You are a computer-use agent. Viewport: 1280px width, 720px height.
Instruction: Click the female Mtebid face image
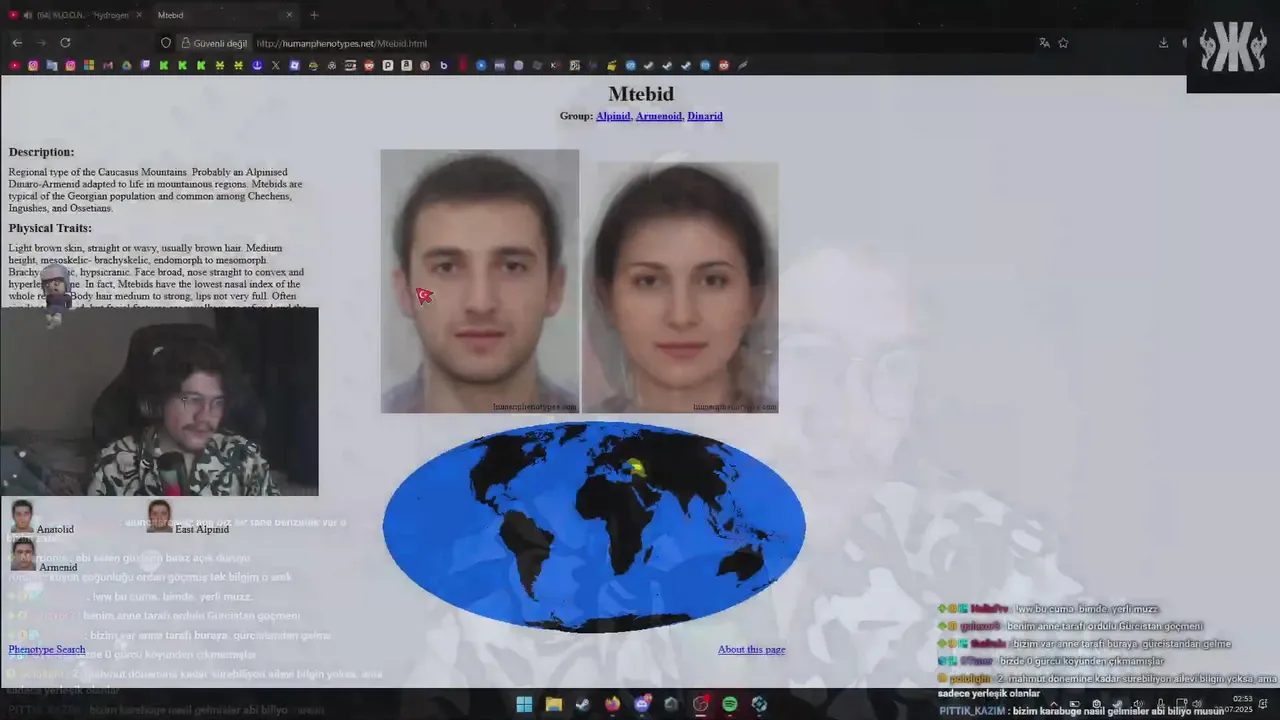pyautogui.click(x=680, y=287)
